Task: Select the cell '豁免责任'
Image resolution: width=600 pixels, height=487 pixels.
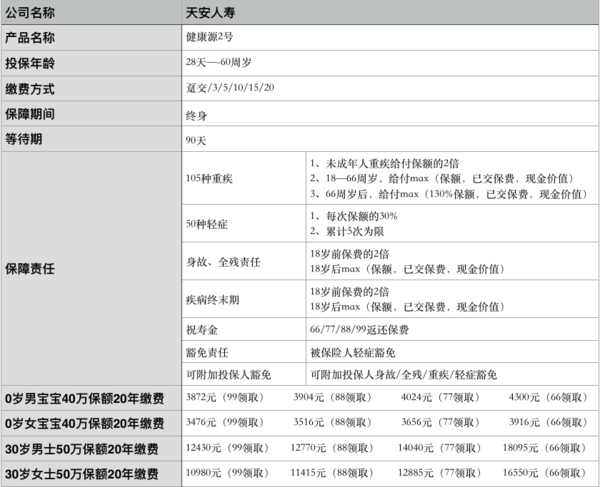Action: (x=207, y=352)
